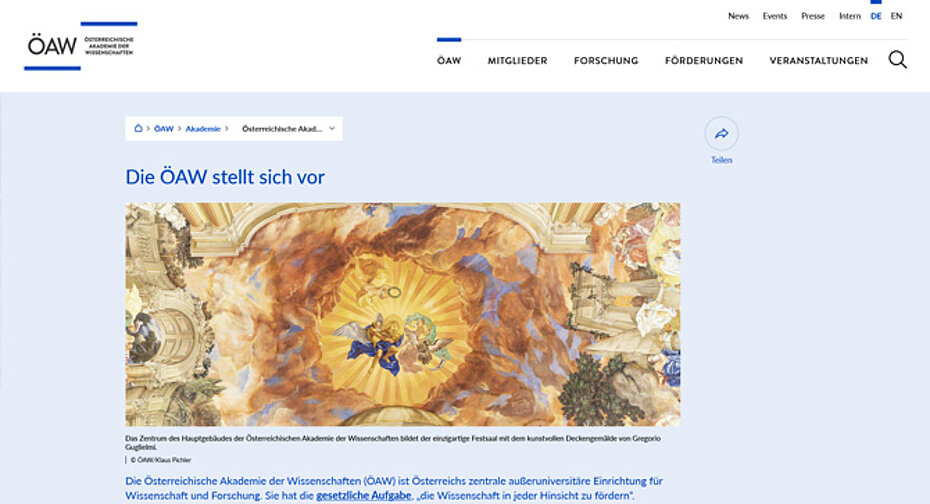Click the Presse top link
930x504 pixels.
(813, 16)
